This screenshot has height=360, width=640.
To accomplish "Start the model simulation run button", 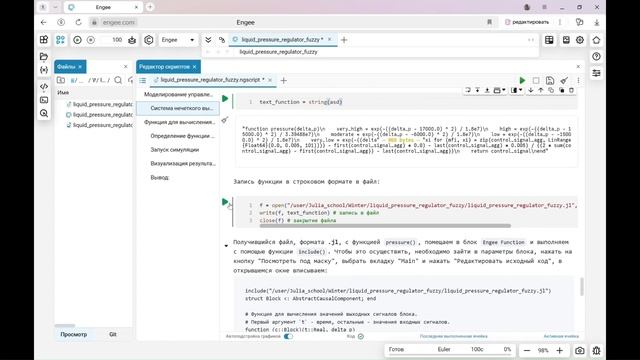I will click(x=77, y=40).
